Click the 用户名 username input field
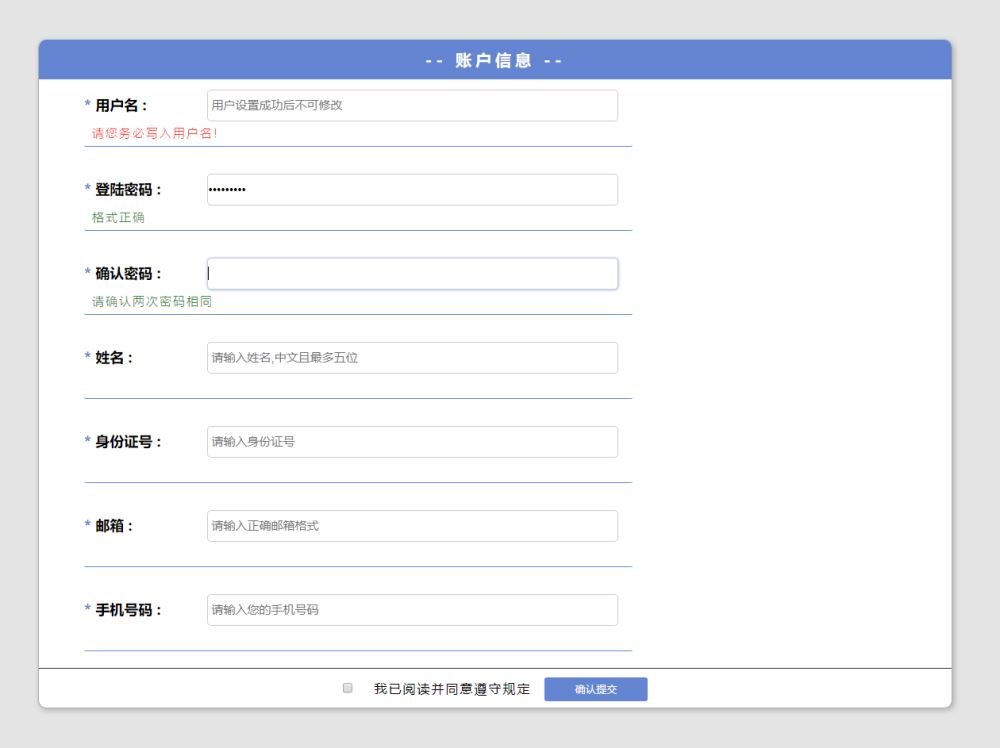 412,106
